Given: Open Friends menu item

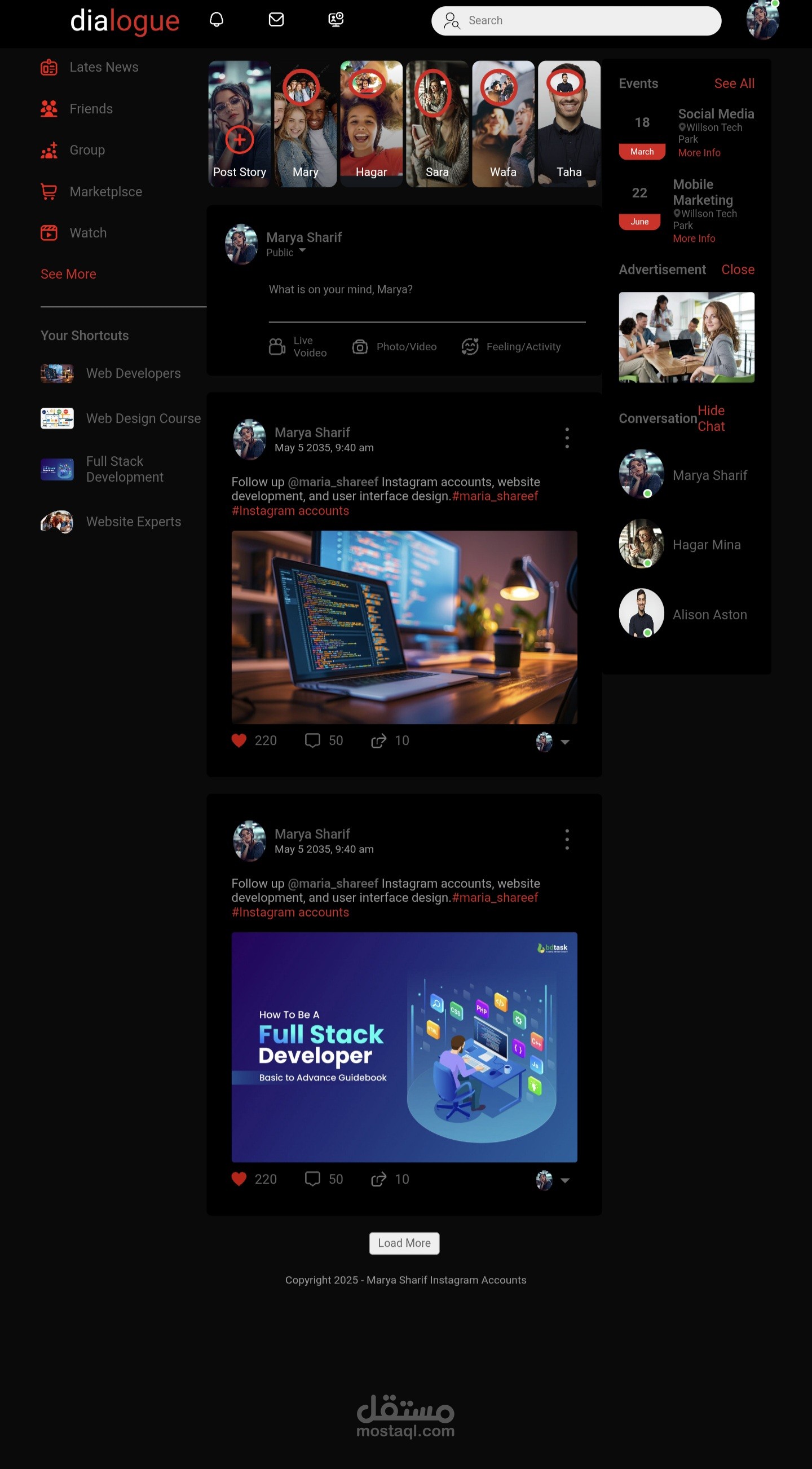Looking at the screenshot, I should tap(91, 108).
